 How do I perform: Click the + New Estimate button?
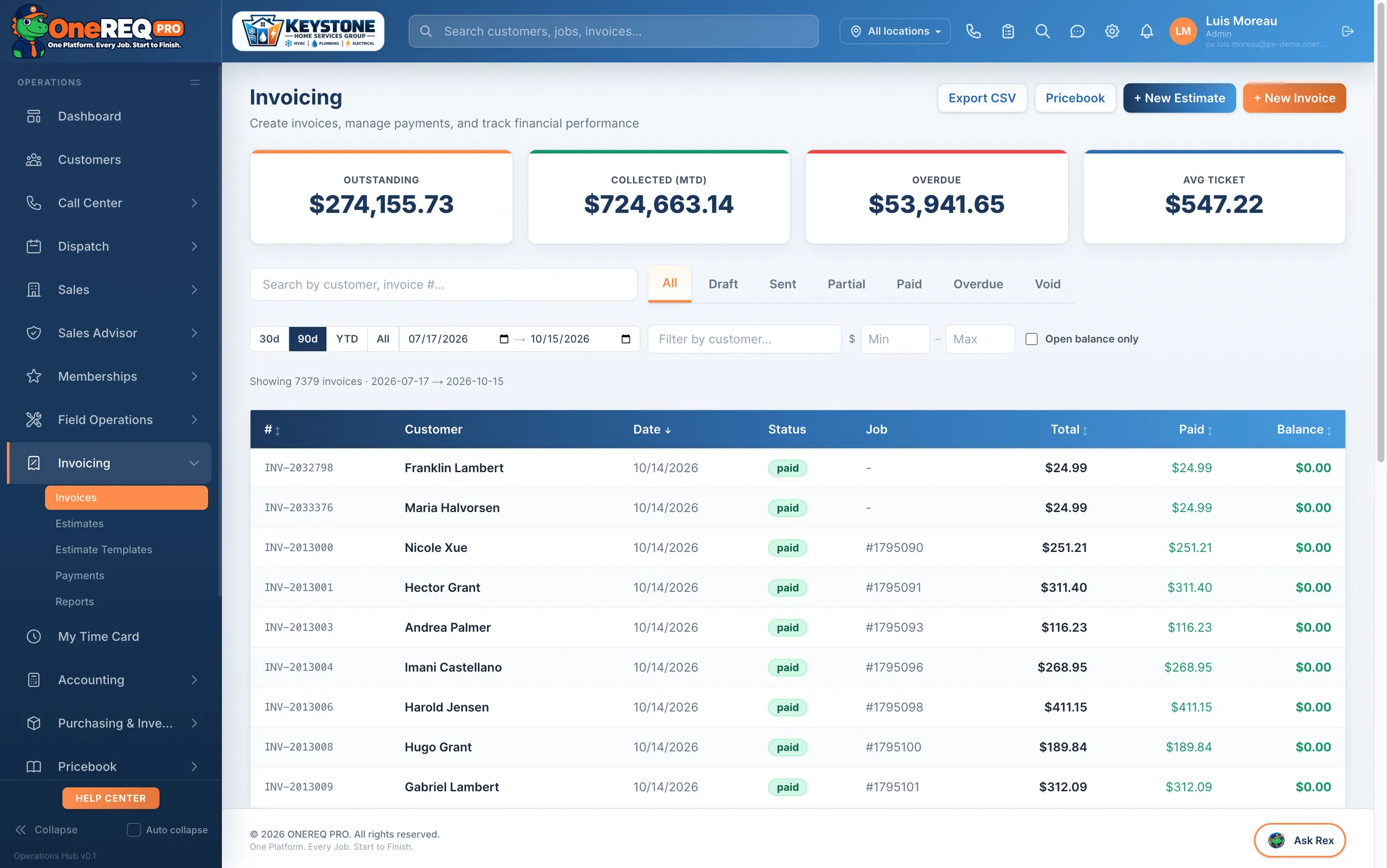[1179, 98]
